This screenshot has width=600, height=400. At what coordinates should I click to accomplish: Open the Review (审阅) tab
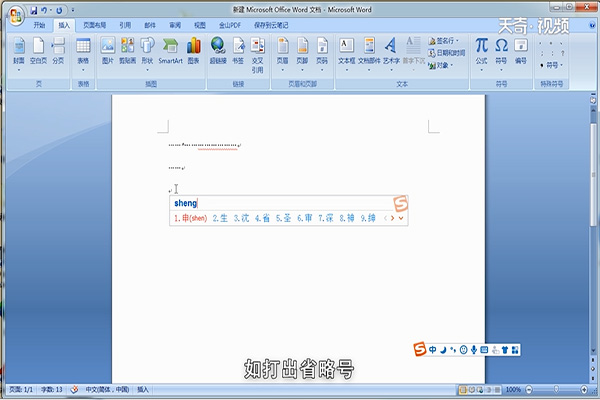175,25
